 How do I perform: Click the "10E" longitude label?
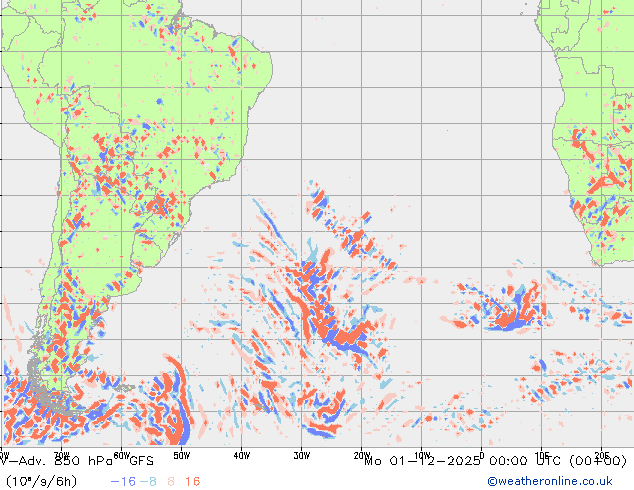541,455
